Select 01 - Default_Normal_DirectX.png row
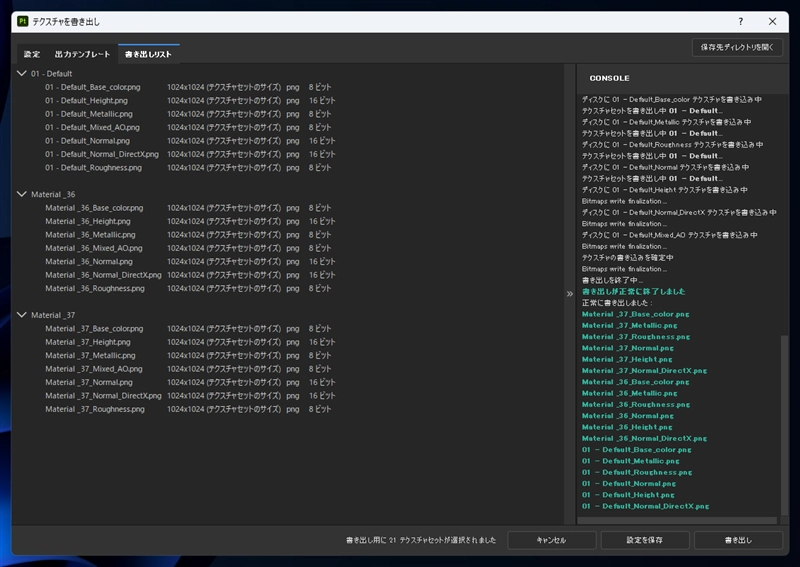Image resolution: width=800 pixels, height=567 pixels. [x=190, y=154]
